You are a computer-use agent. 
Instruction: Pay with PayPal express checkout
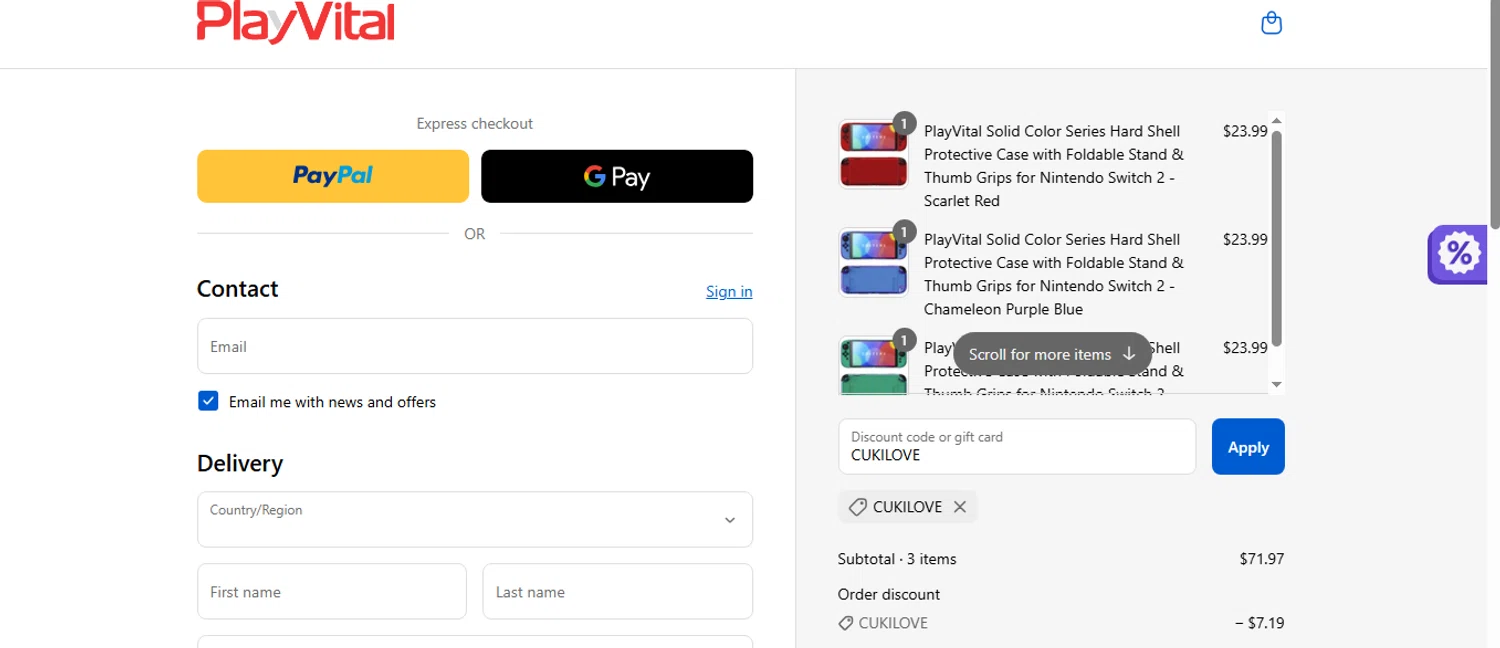pos(333,176)
